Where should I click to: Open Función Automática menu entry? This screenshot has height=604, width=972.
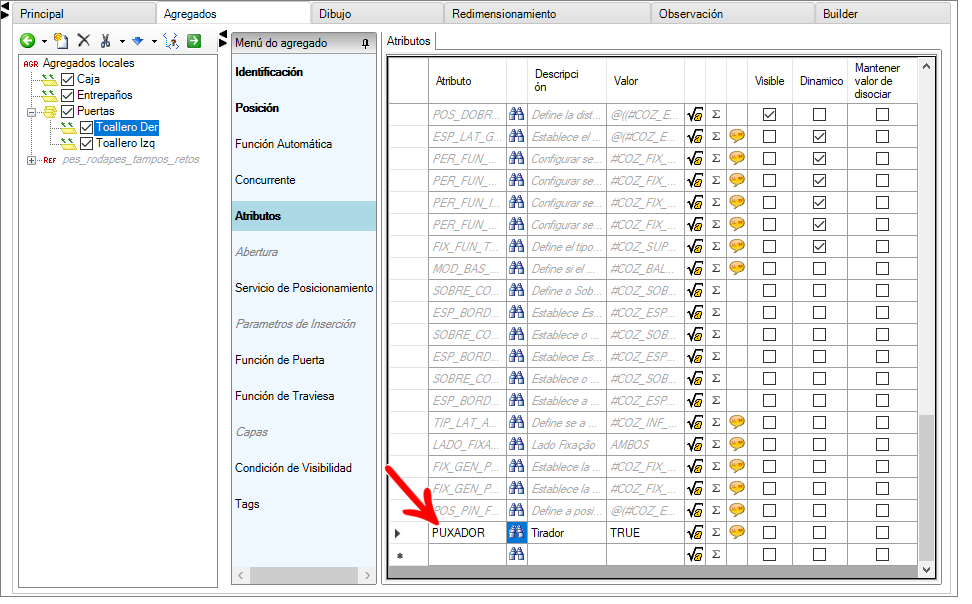tap(283, 144)
